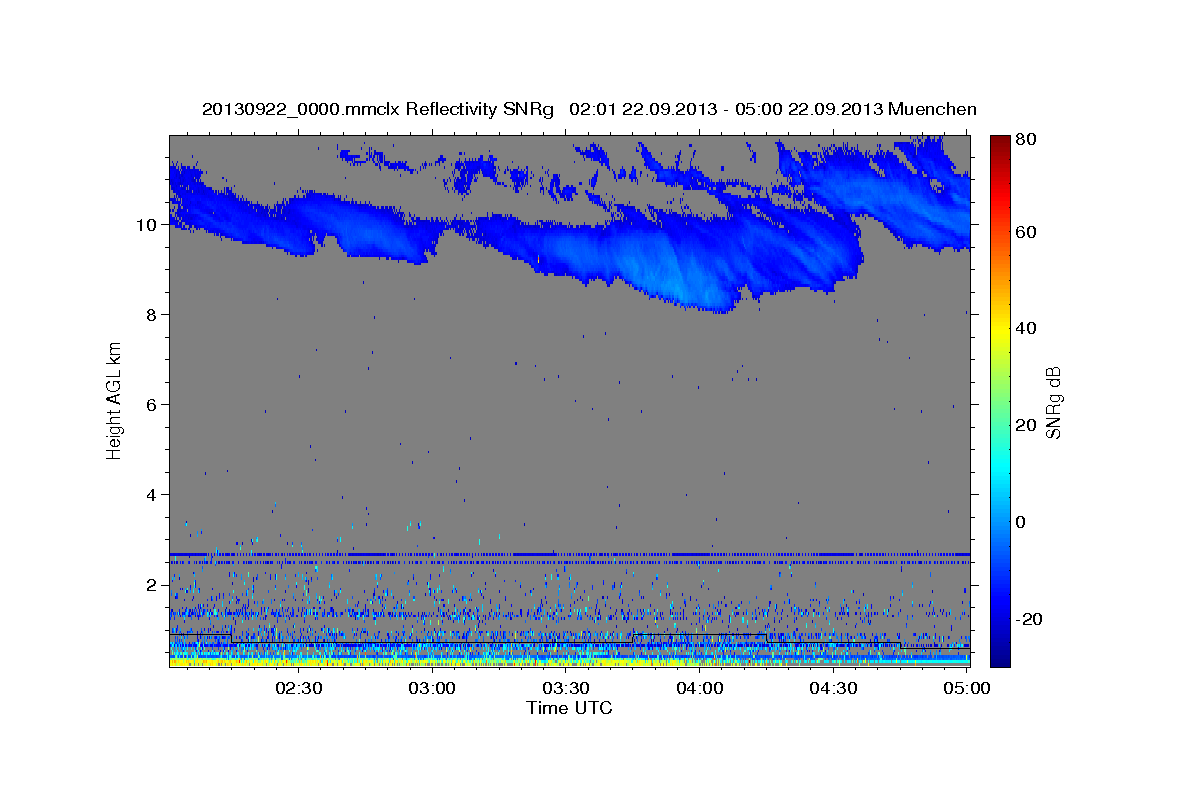Click the 'Height AGL km' axis label

115,399
